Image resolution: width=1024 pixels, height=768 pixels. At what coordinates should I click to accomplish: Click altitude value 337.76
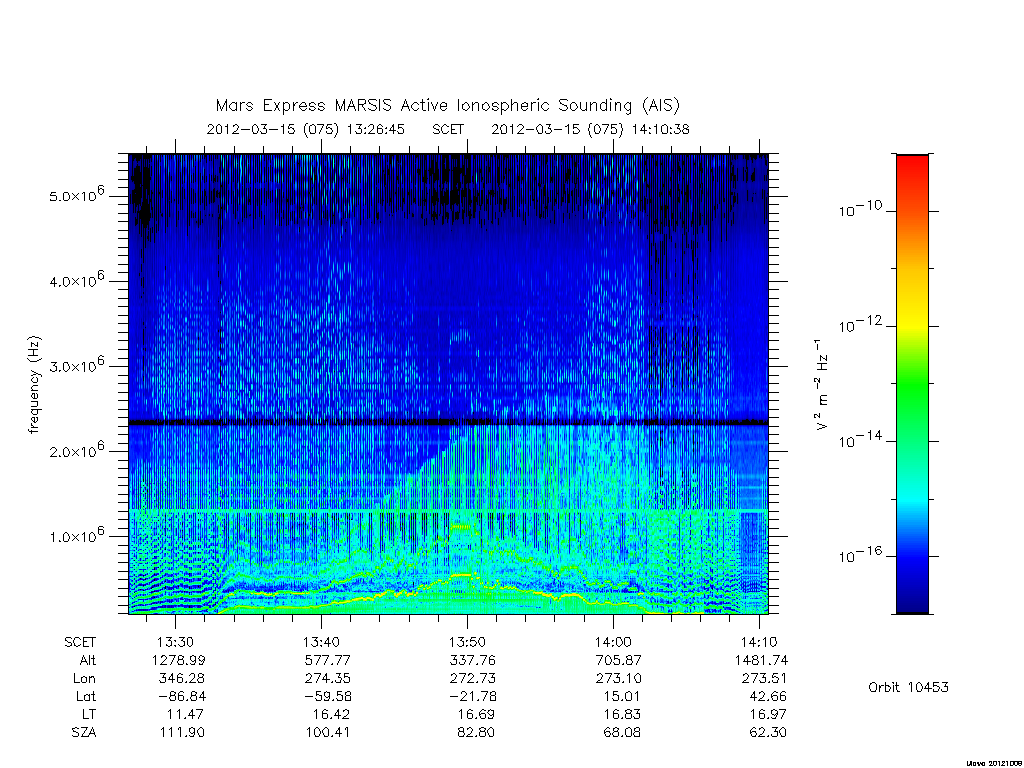click(x=473, y=660)
